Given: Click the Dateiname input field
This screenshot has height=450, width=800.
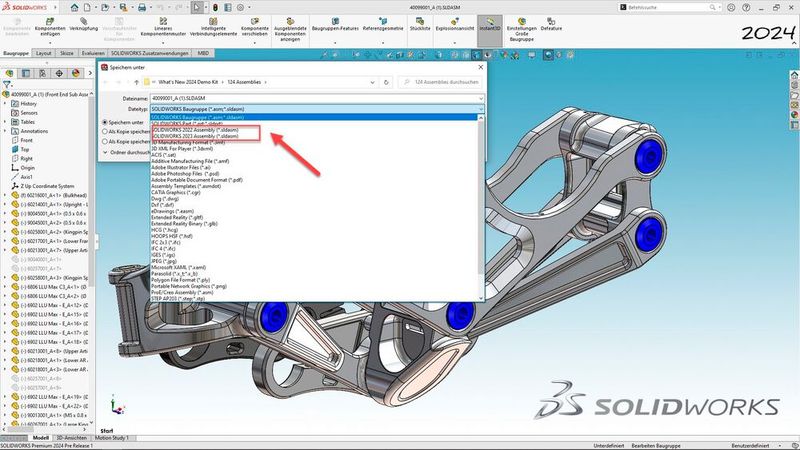Looking at the screenshot, I should click(x=313, y=98).
